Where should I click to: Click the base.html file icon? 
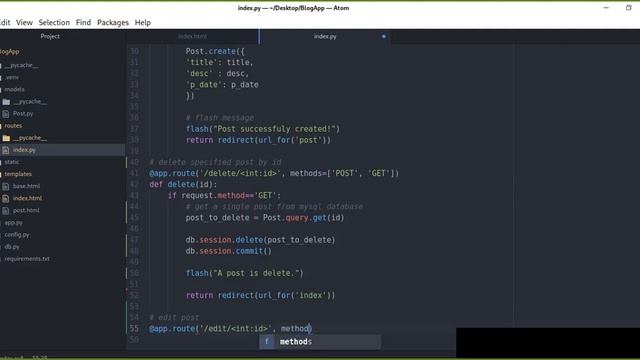6,186
